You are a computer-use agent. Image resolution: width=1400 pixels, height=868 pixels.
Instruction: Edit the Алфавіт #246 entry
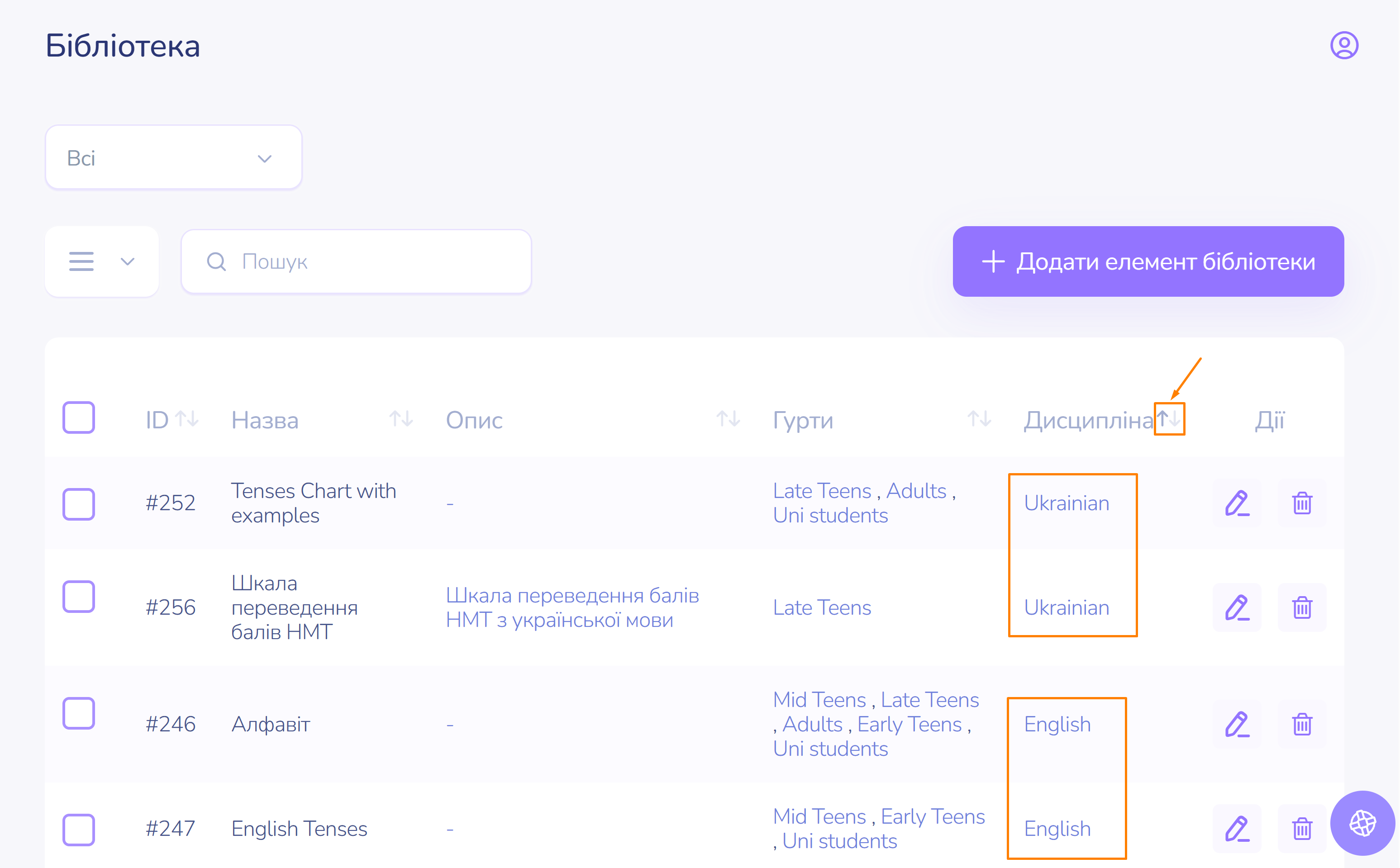click(1237, 725)
